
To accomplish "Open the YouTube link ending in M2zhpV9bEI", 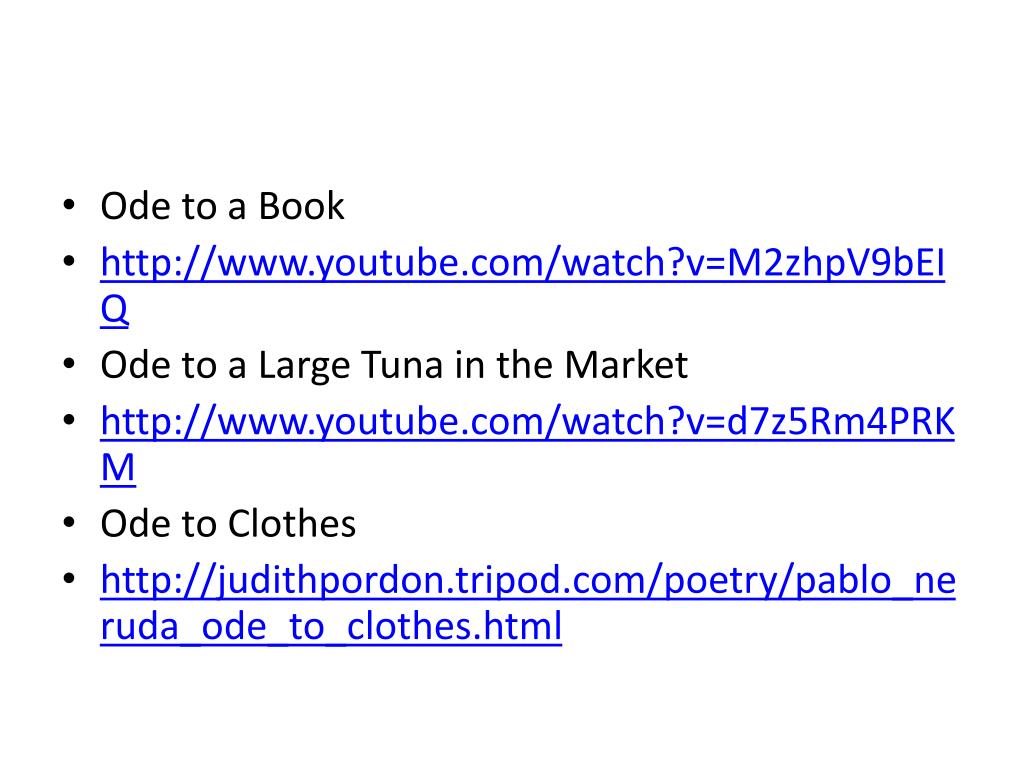I will click(522, 263).
